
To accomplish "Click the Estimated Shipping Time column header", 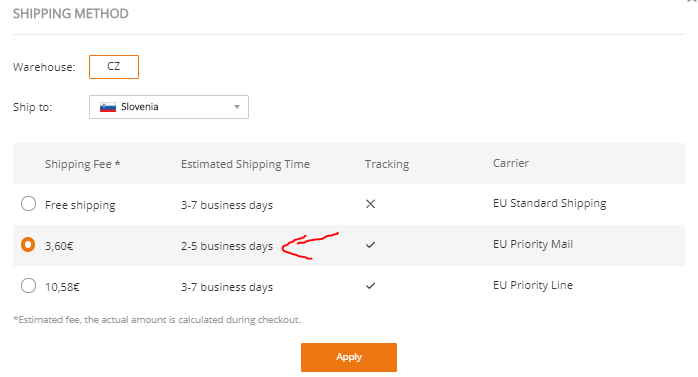I will (245, 164).
